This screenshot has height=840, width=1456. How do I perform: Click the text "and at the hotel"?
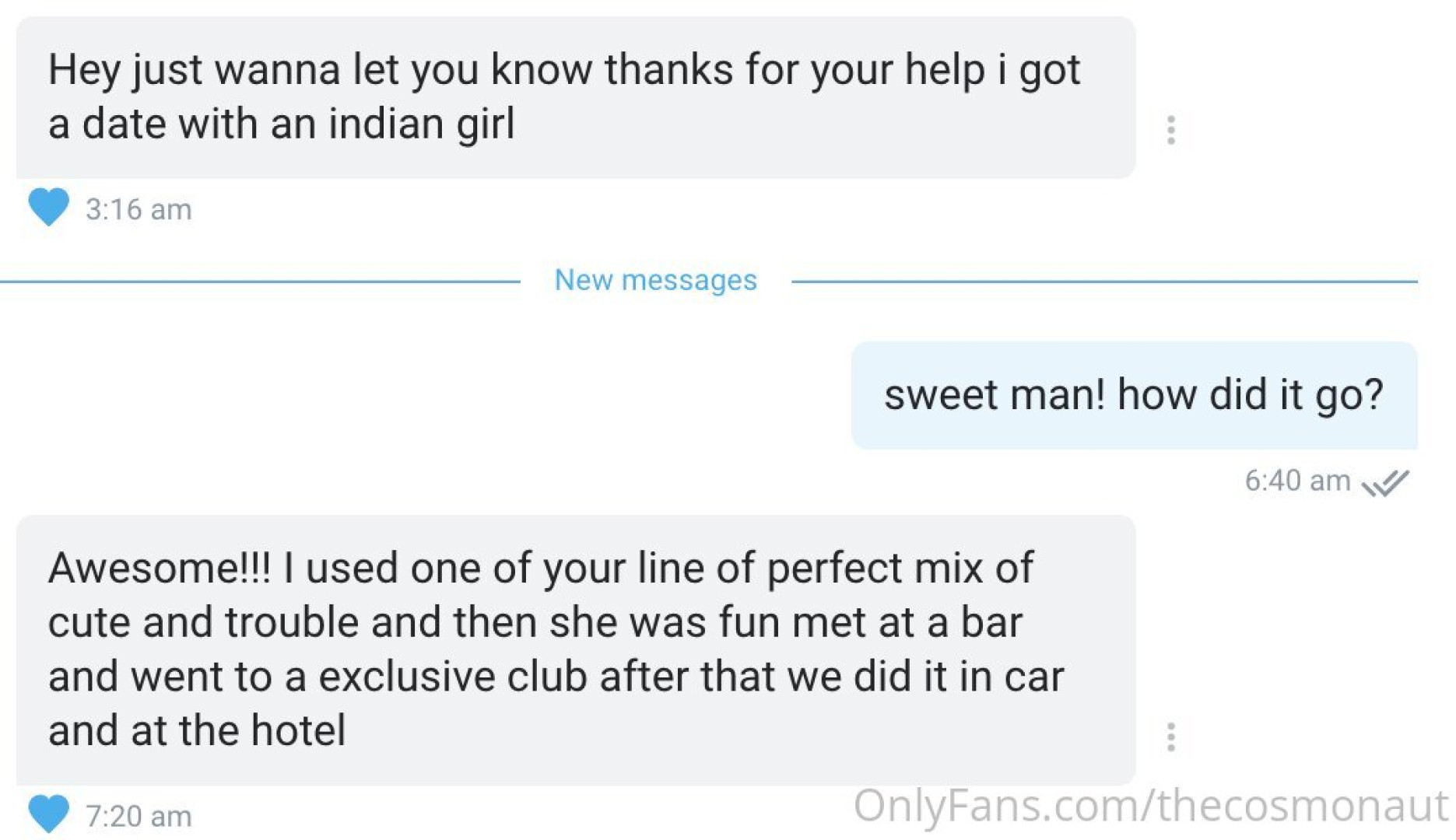coord(197,730)
